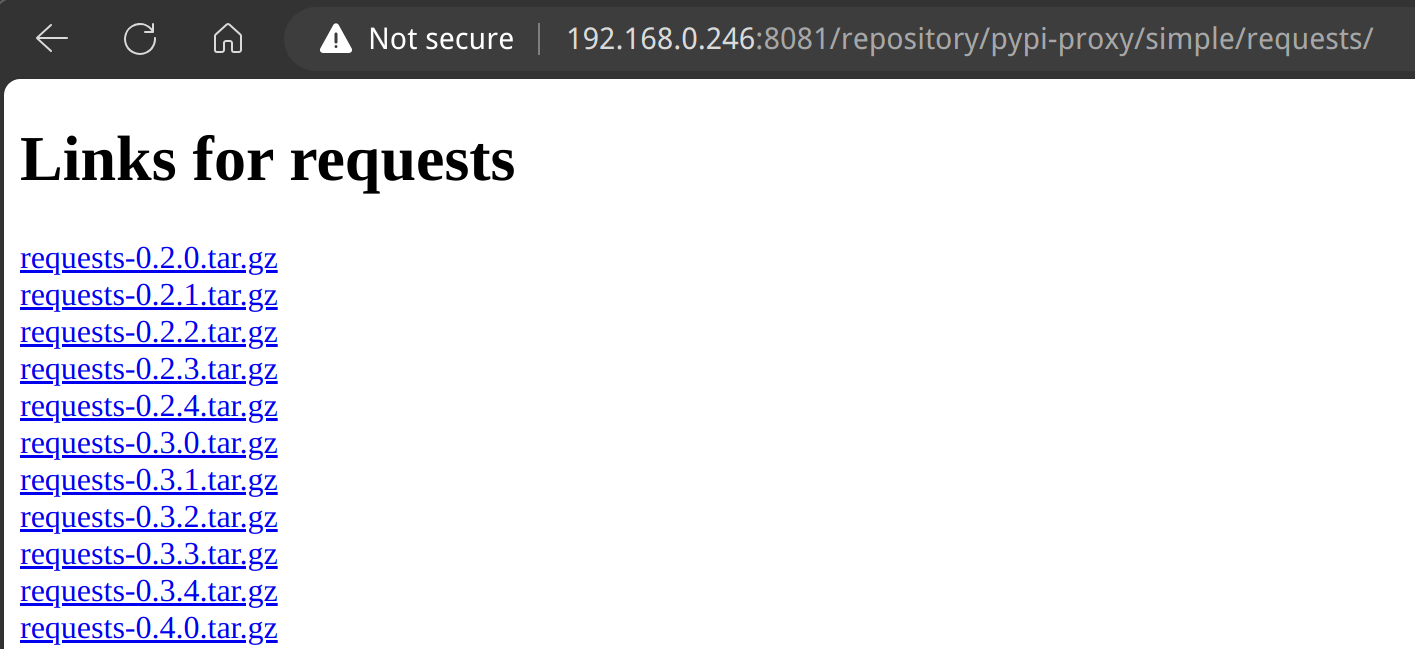Click the Not secure label in address bar

(x=441, y=39)
